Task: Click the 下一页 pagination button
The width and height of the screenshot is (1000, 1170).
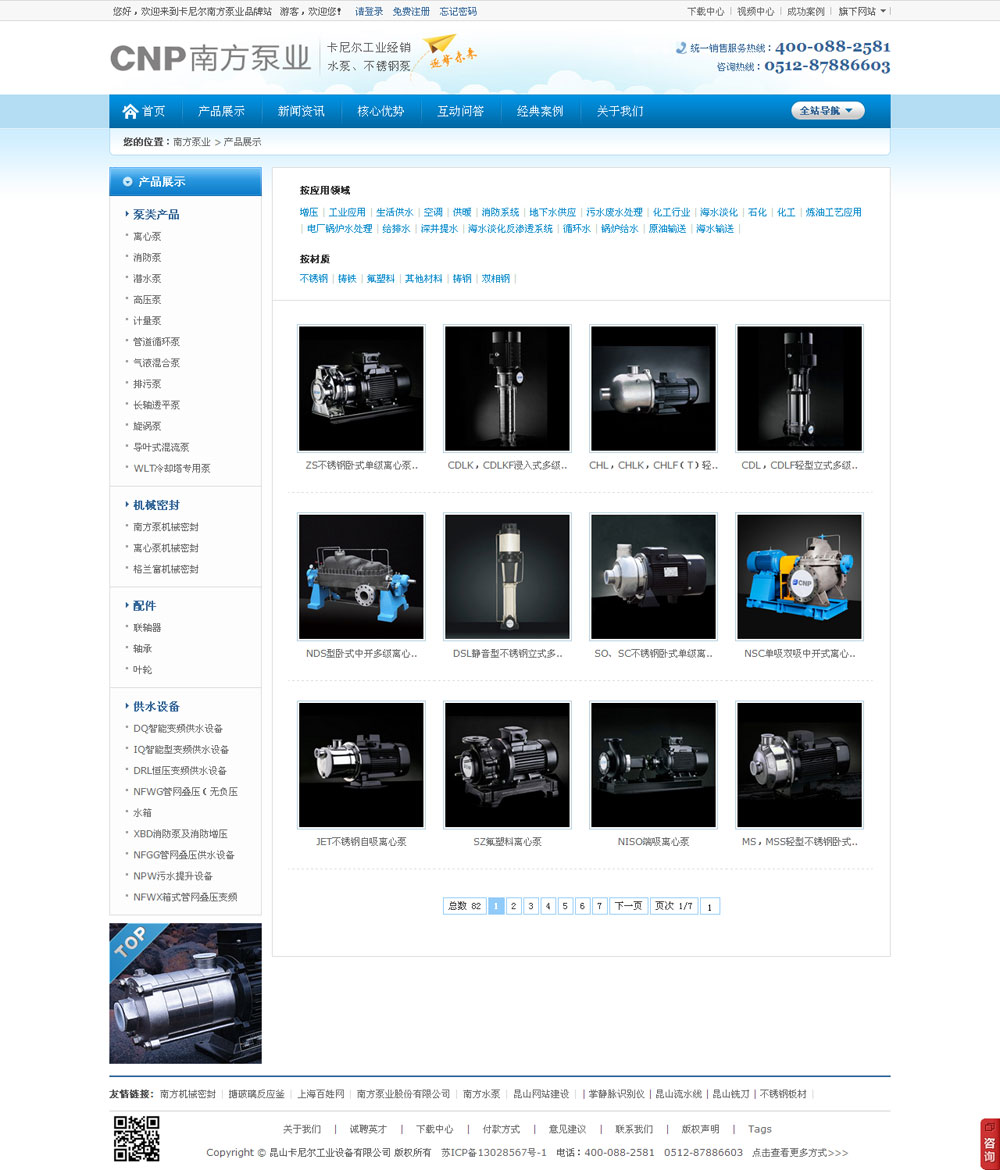Action: [628, 906]
